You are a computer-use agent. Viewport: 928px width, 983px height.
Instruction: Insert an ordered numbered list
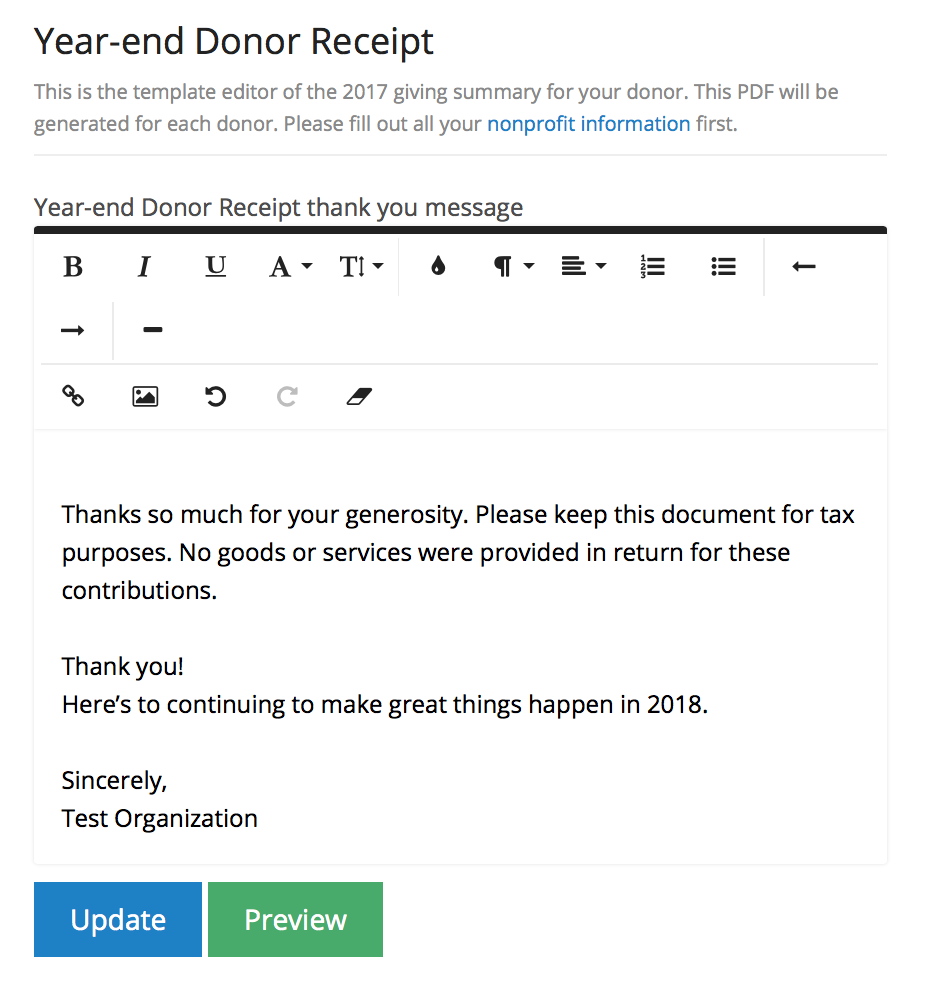point(653,267)
